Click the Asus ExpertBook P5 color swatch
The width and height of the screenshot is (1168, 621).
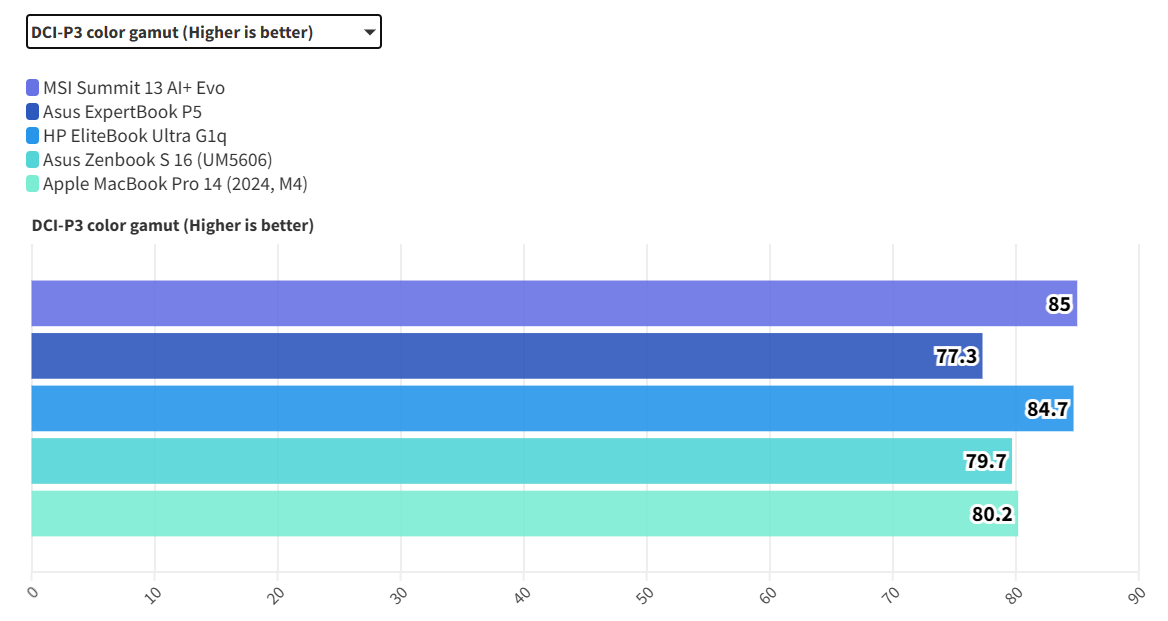pos(33,112)
